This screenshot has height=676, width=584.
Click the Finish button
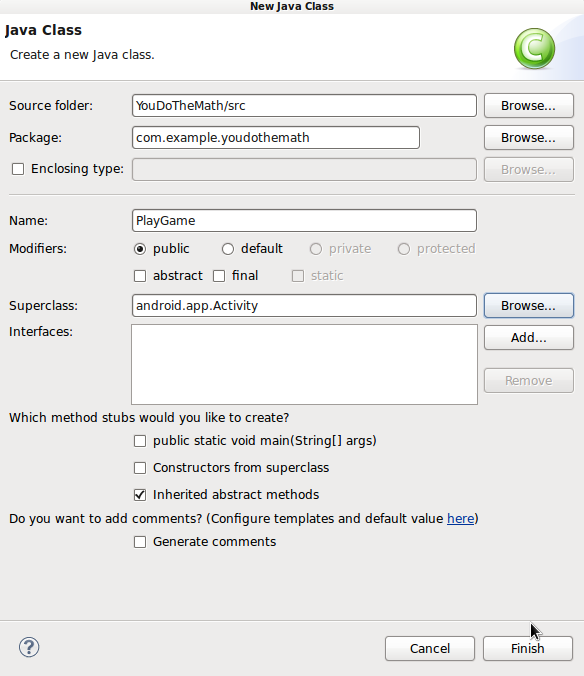coord(528,648)
